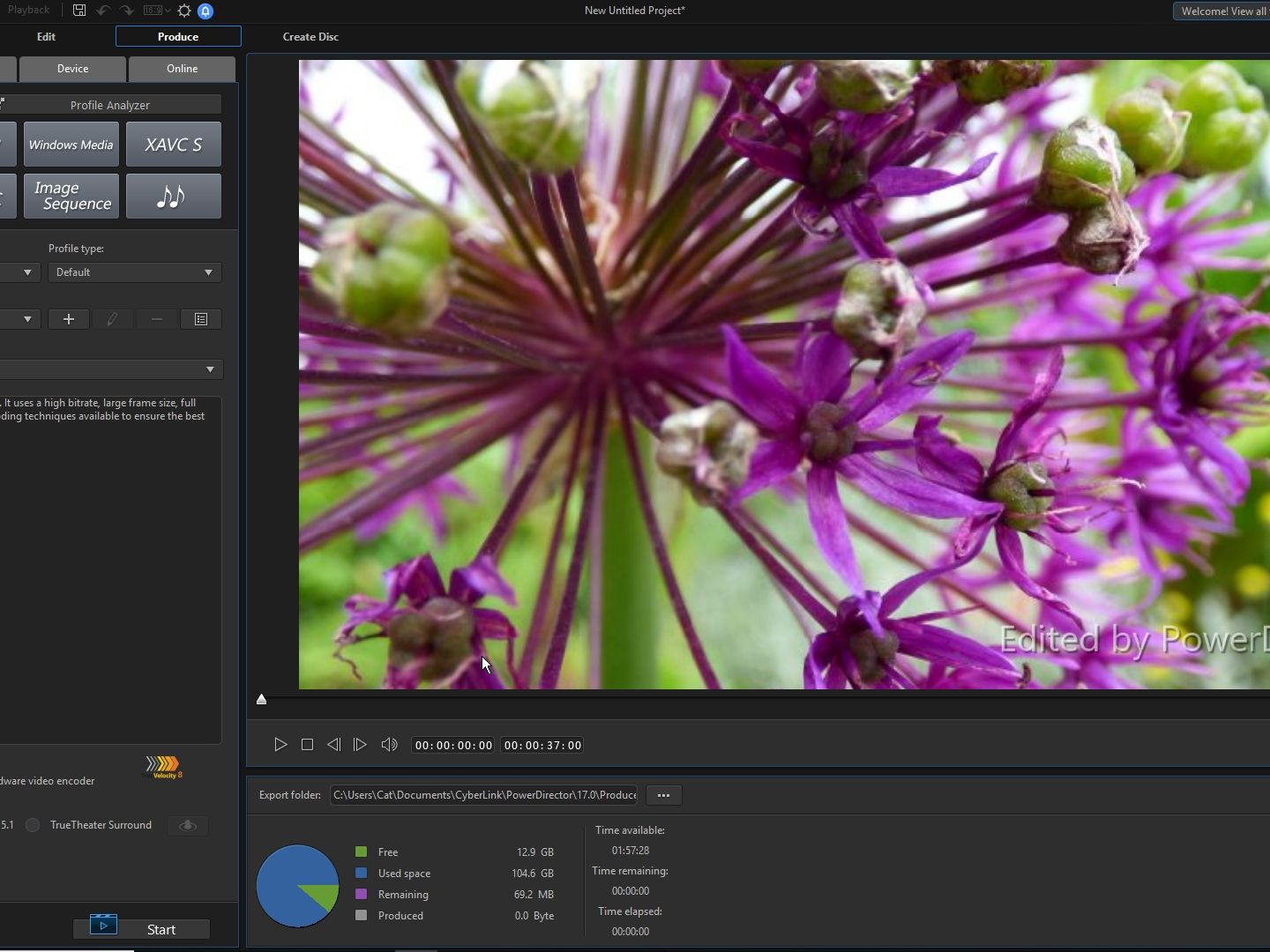1270x952 pixels.
Task: Step back to the previous frame
Action: point(333,745)
